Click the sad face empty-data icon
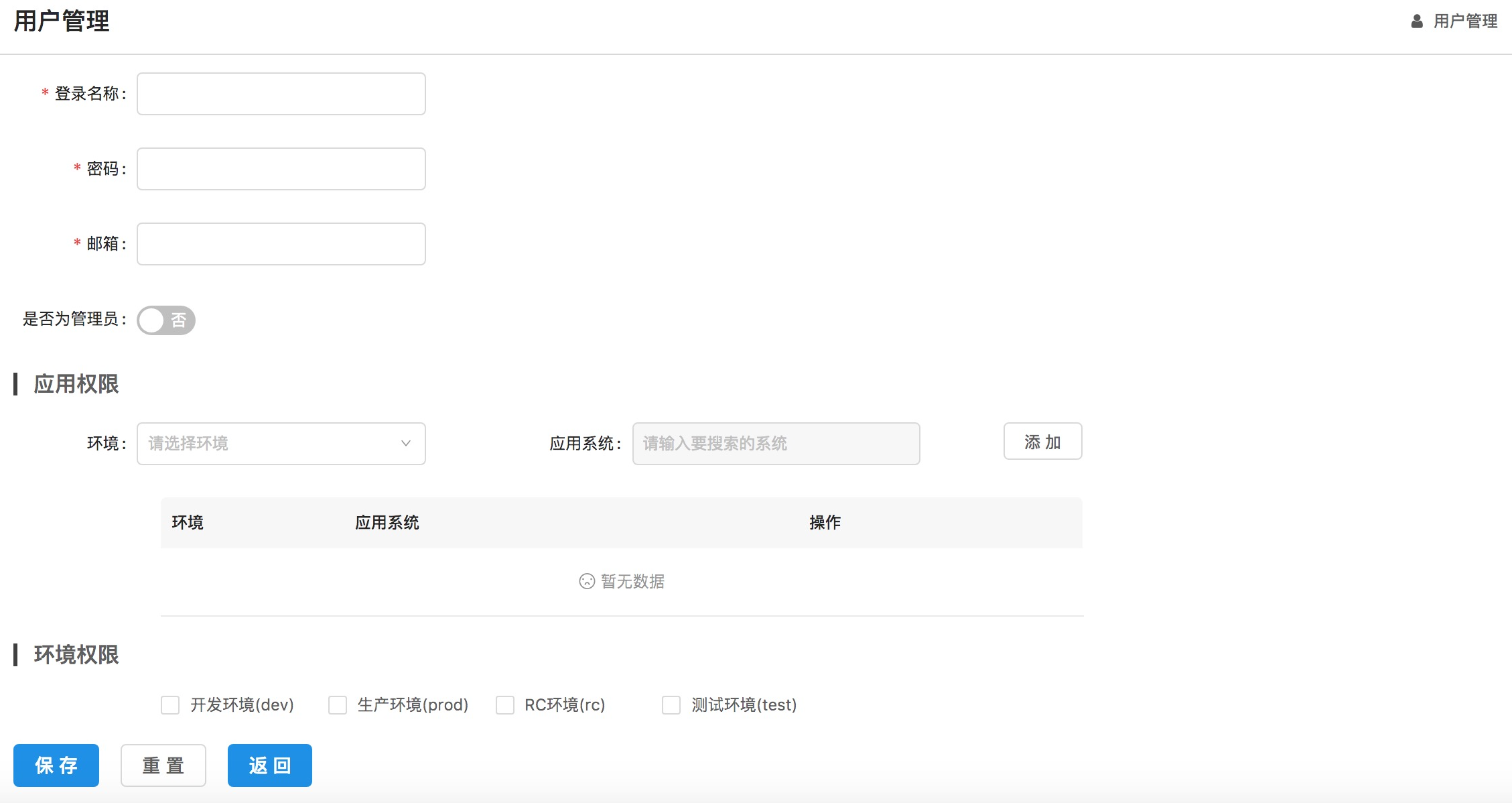 click(x=586, y=581)
